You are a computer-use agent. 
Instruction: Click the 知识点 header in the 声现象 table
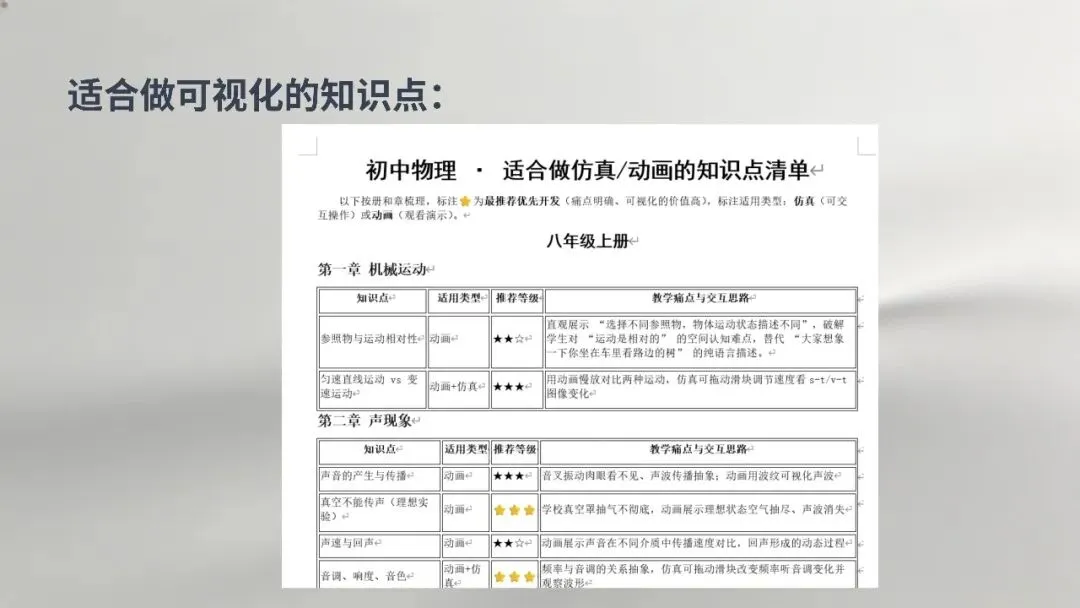[380, 450]
